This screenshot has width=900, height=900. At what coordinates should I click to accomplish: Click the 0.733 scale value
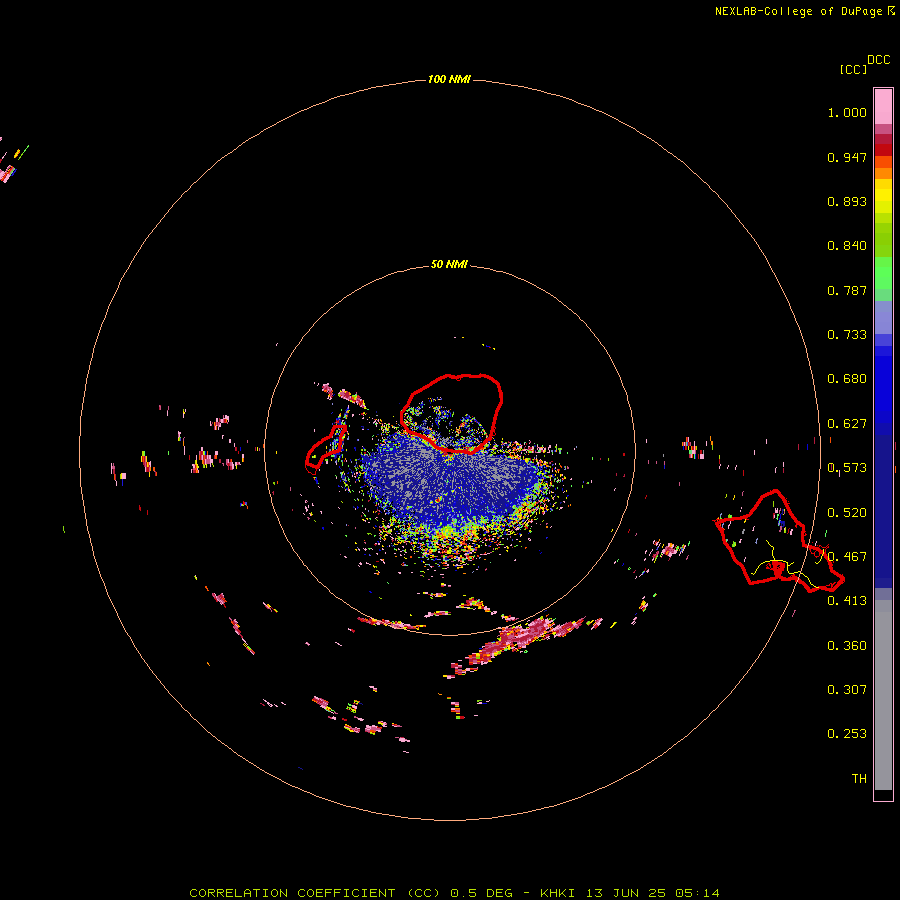847,335
